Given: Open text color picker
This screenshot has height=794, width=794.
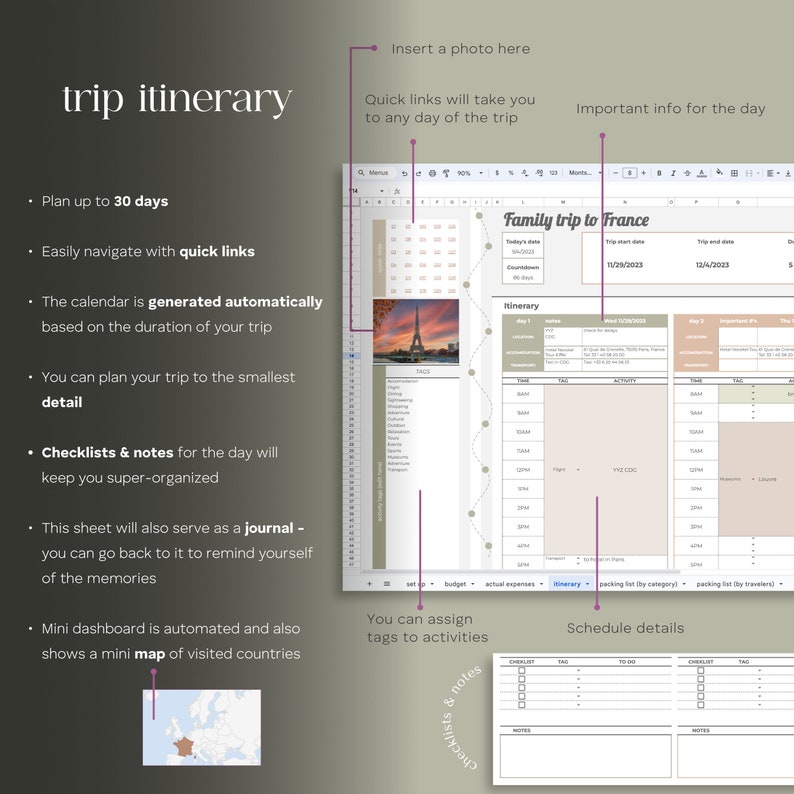Looking at the screenshot, I should click(701, 173).
